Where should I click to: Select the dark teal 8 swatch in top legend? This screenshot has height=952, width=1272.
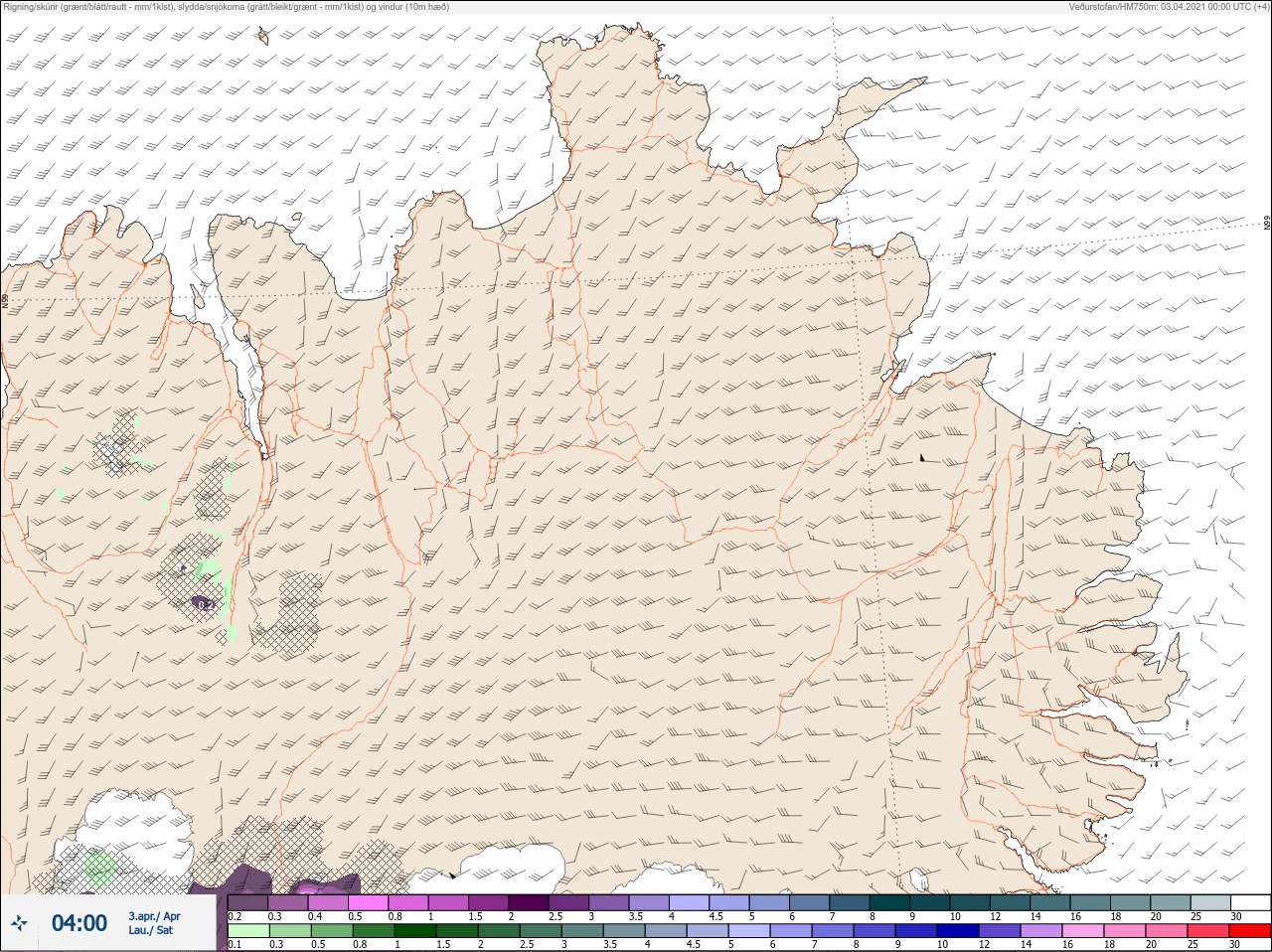point(889,902)
